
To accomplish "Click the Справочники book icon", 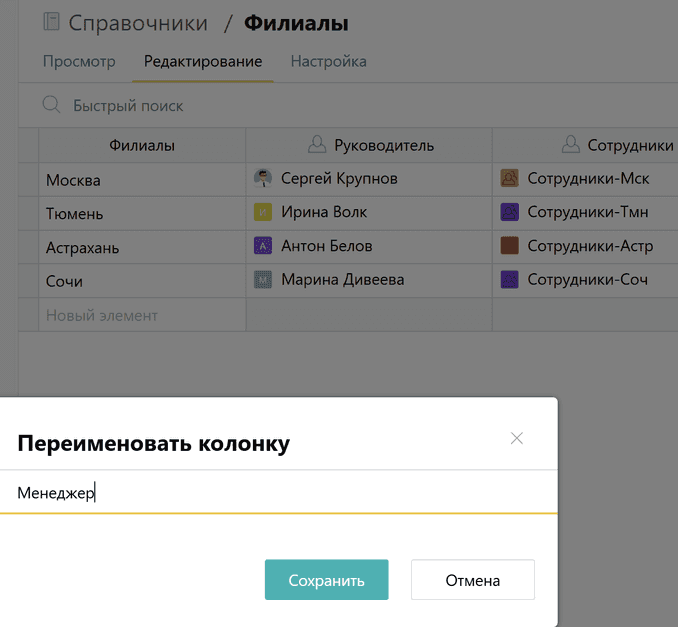I will pos(51,23).
